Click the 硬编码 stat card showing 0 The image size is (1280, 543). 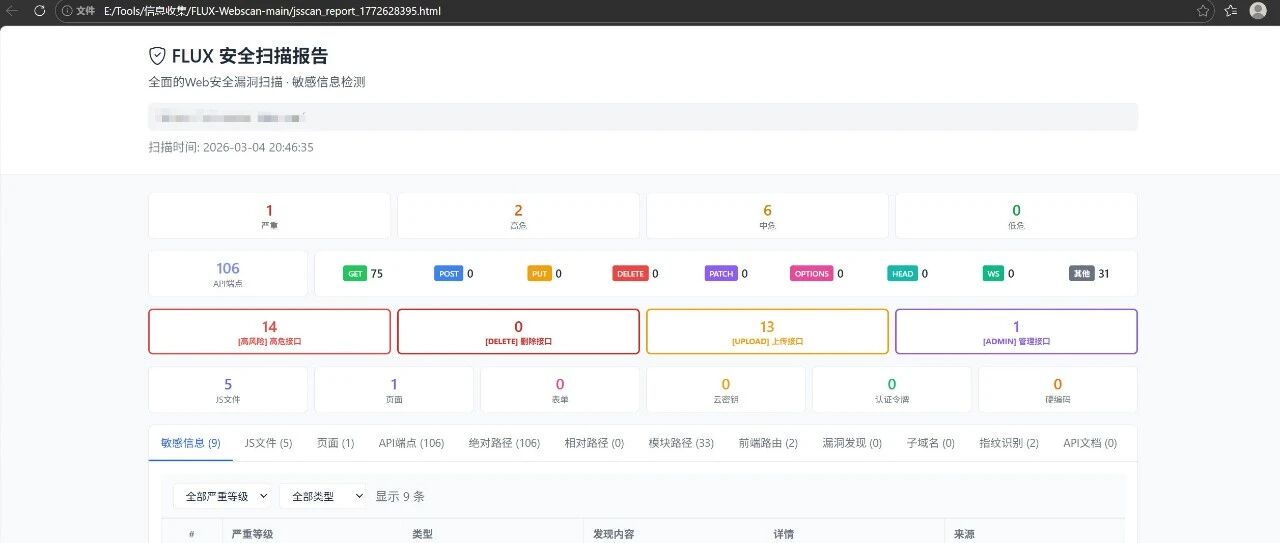(x=1058, y=390)
